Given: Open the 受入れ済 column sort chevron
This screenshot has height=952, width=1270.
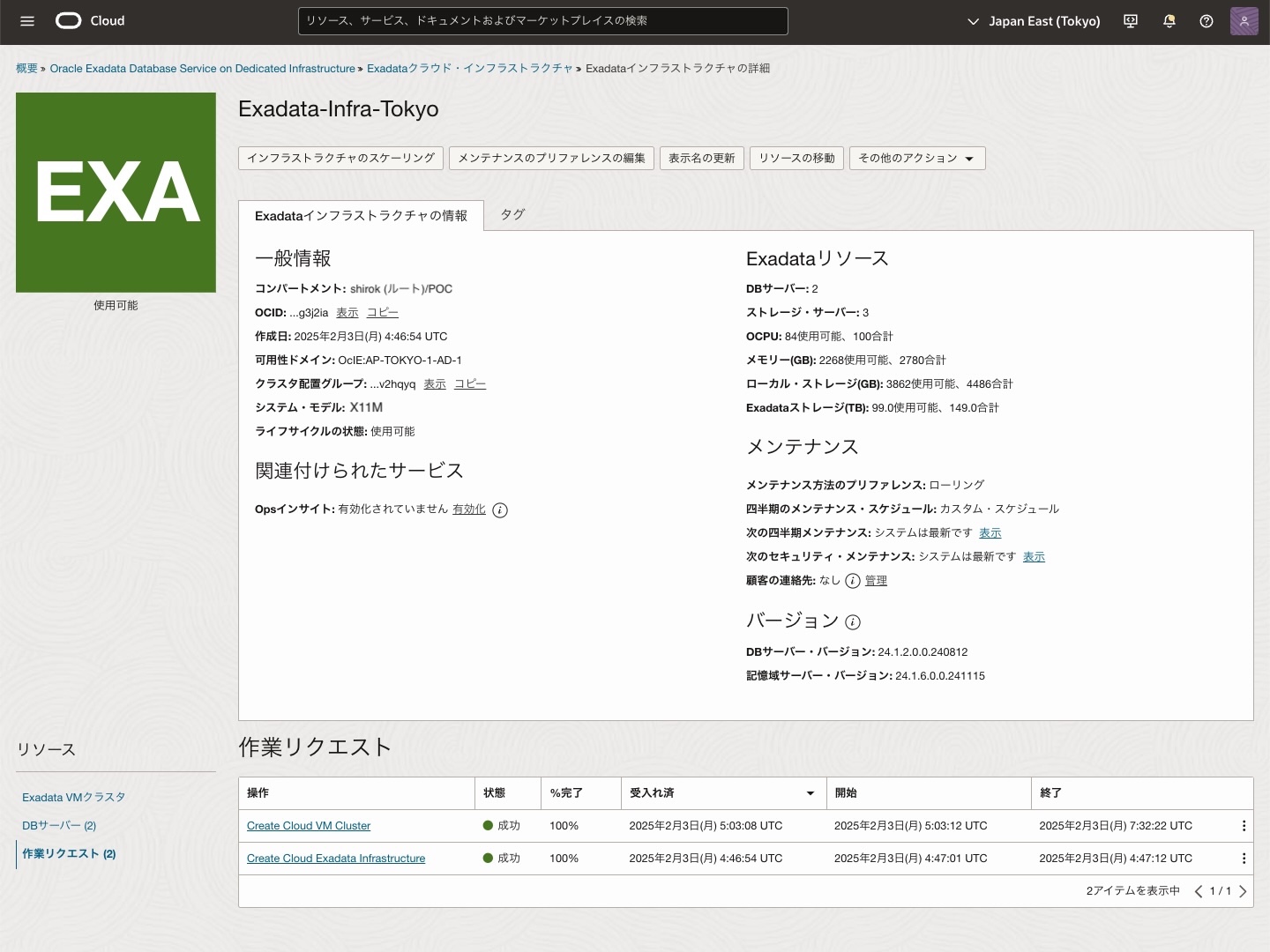Looking at the screenshot, I should 810,793.
